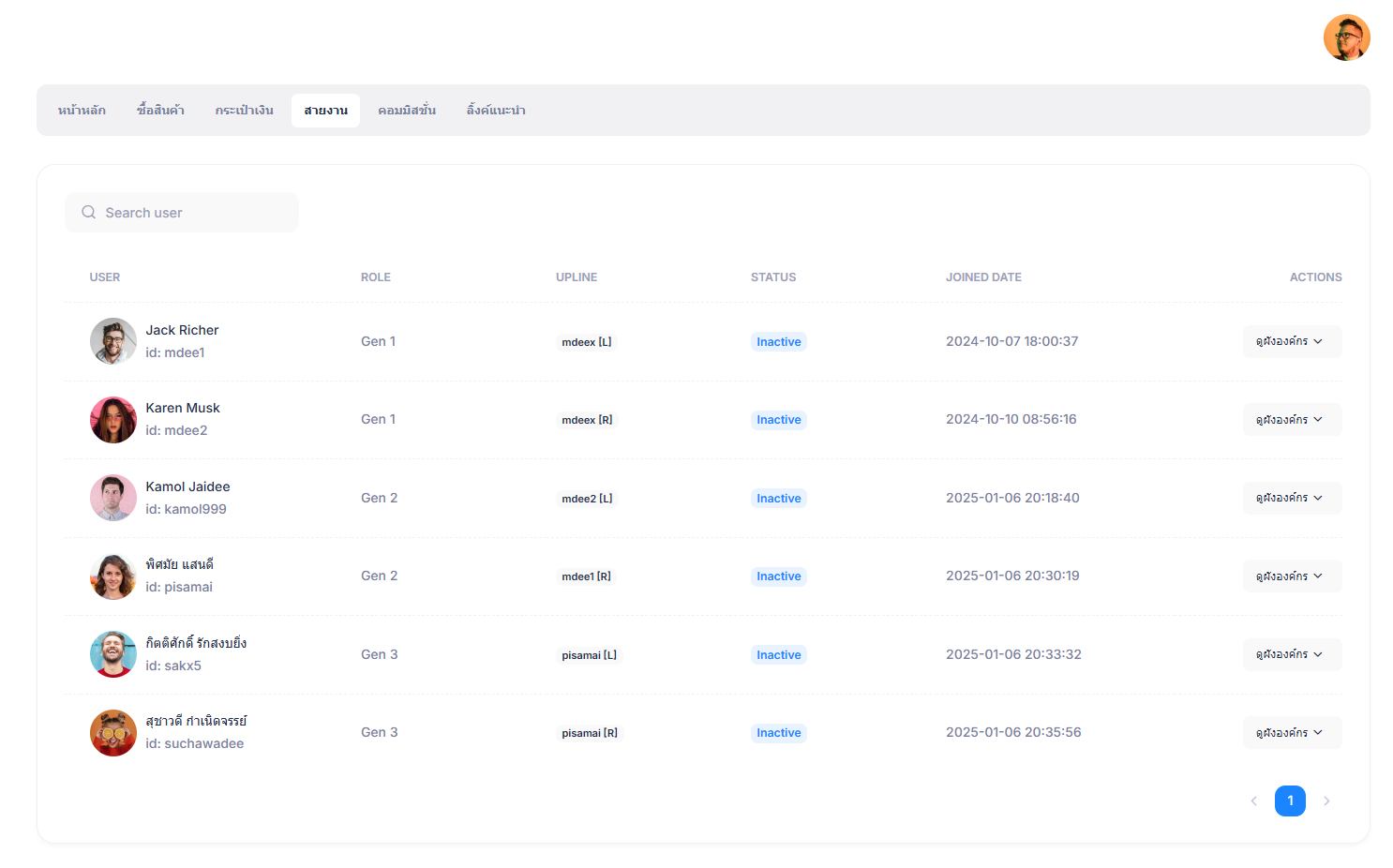This screenshot has width=1393, height=868.
Task: Click the USER column header
Action: click(105, 277)
